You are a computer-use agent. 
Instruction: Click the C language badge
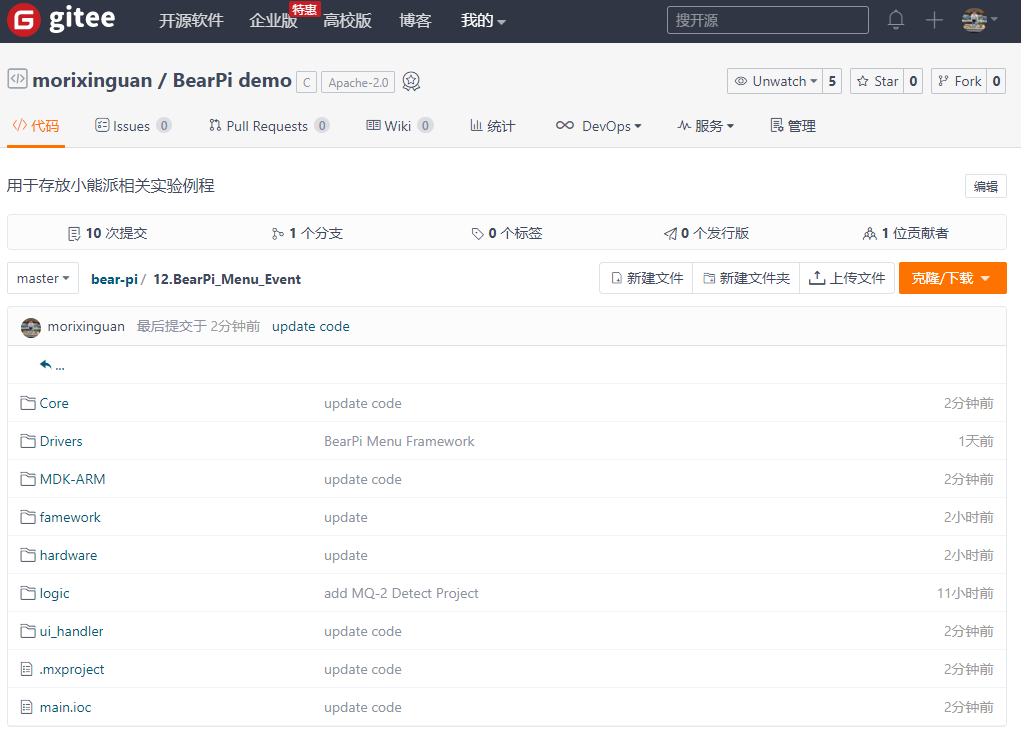[x=307, y=83]
